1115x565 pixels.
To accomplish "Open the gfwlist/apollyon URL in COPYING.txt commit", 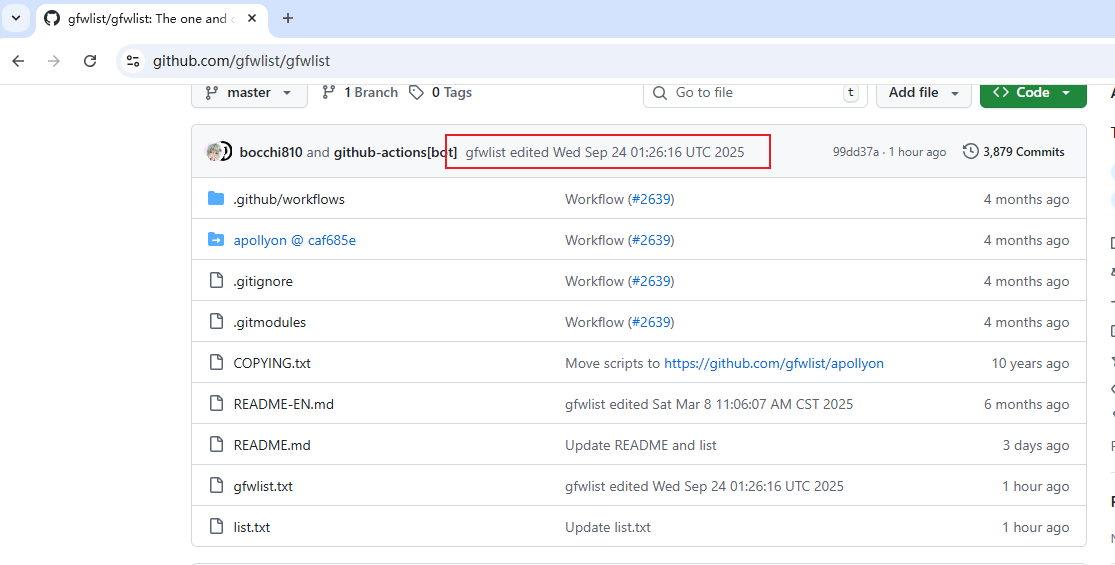I will [773, 363].
